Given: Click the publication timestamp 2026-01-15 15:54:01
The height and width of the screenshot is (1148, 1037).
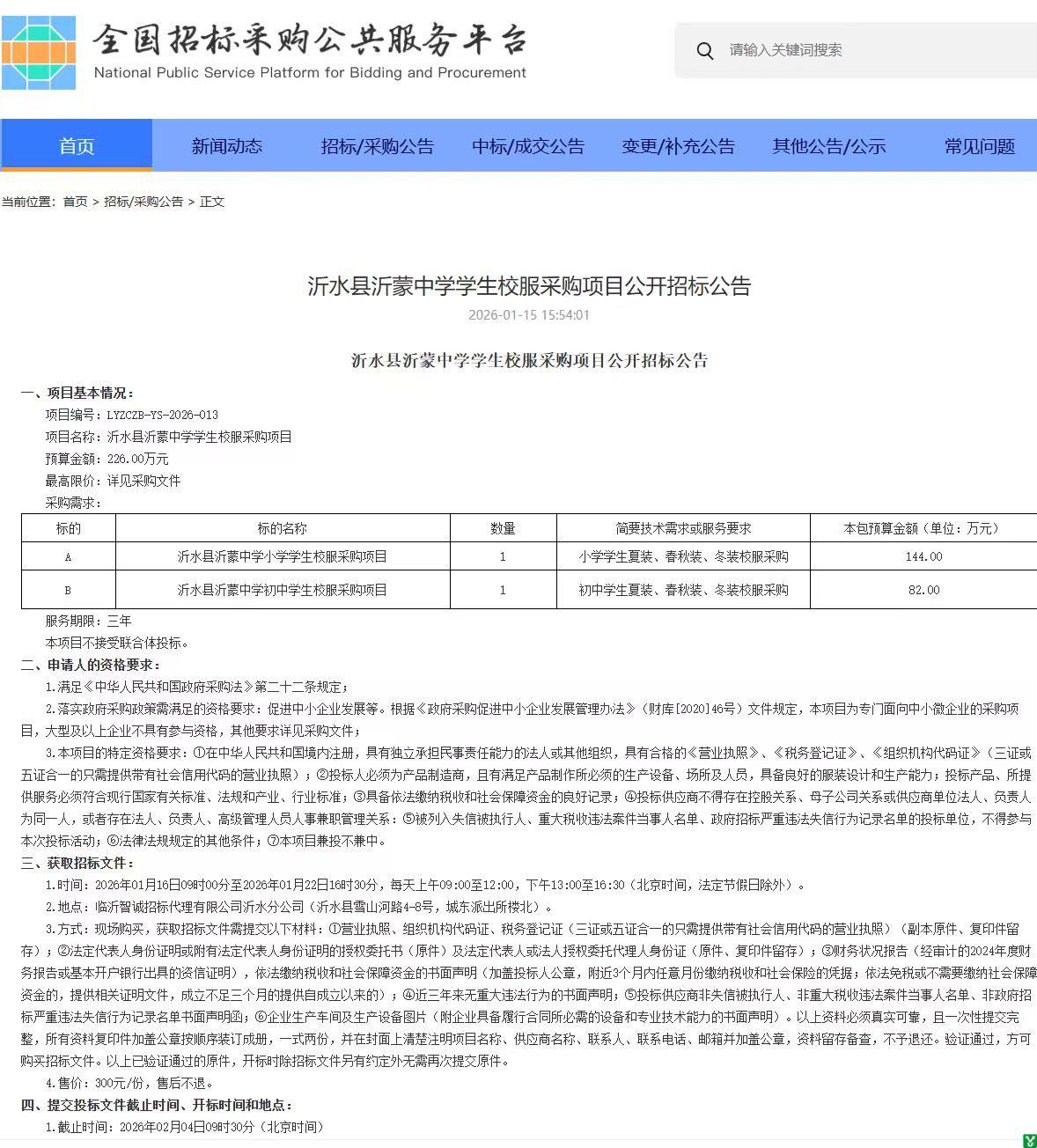Looking at the screenshot, I should coord(529,315).
